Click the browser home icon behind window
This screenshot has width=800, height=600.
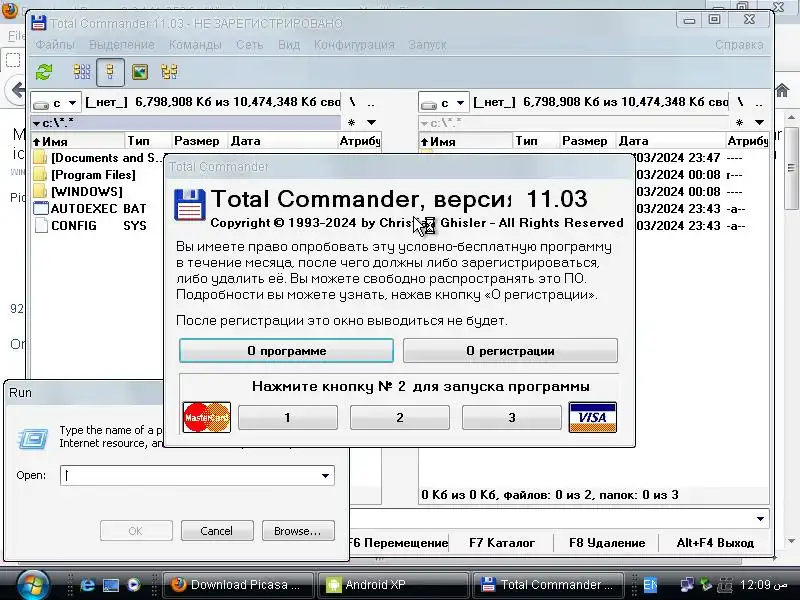tap(782, 90)
